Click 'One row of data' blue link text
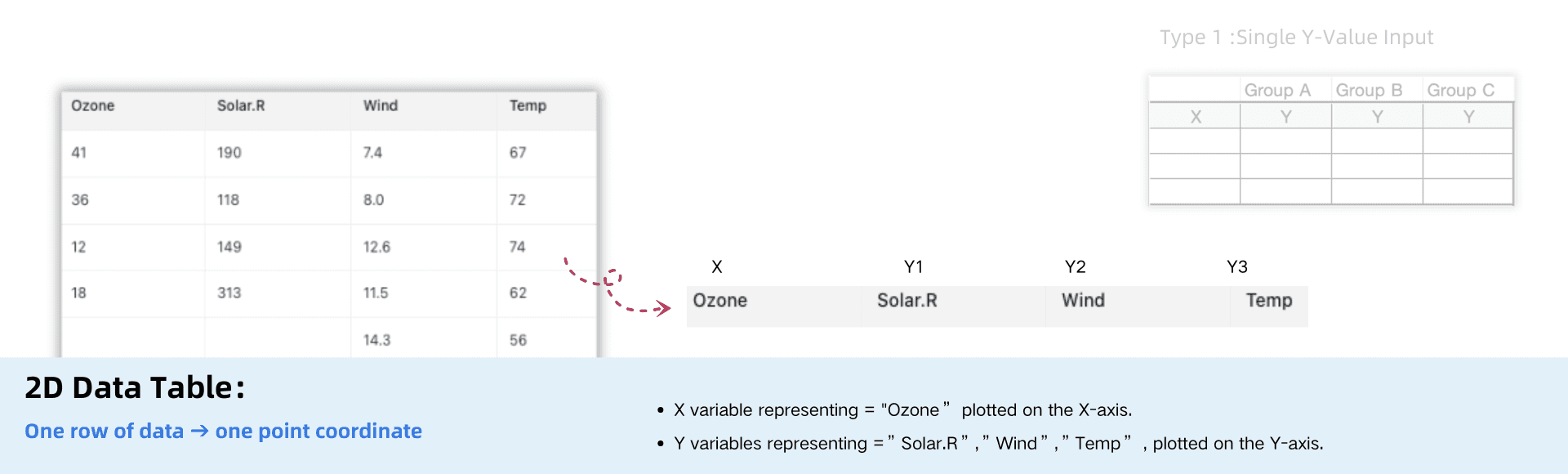The width and height of the screenshot is (1568, 474). pyautogui.click(x=104, y=431)
